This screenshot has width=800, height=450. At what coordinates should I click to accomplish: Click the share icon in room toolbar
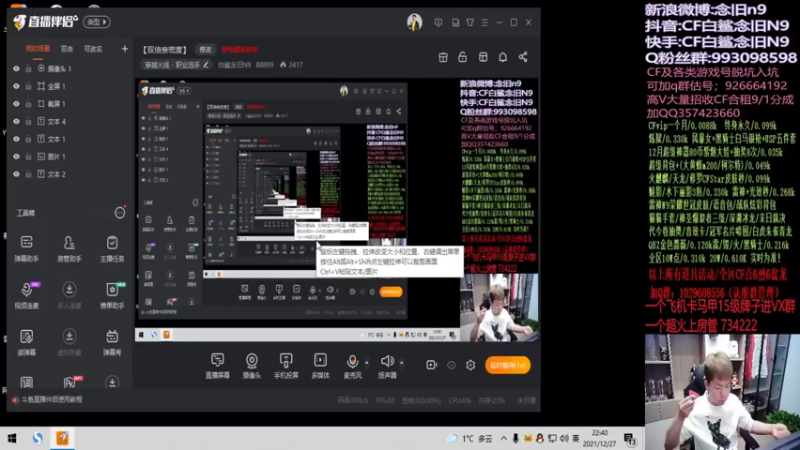point(523,57)
